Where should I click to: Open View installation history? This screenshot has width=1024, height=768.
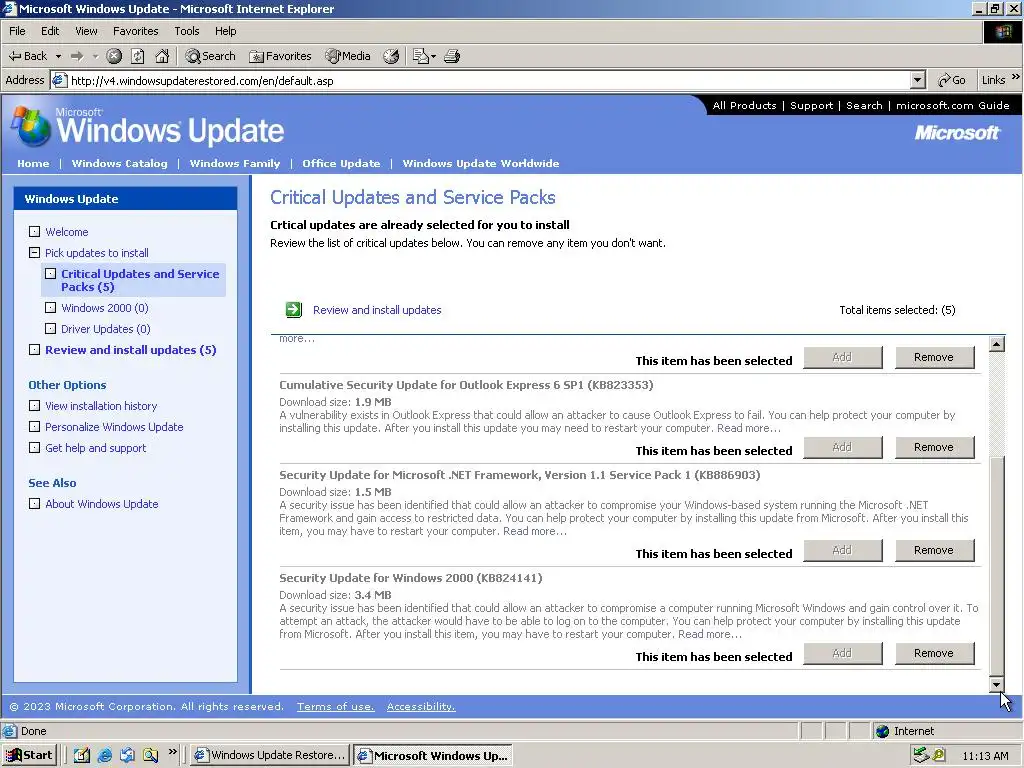pyautogui.click(x=101, y=406)
